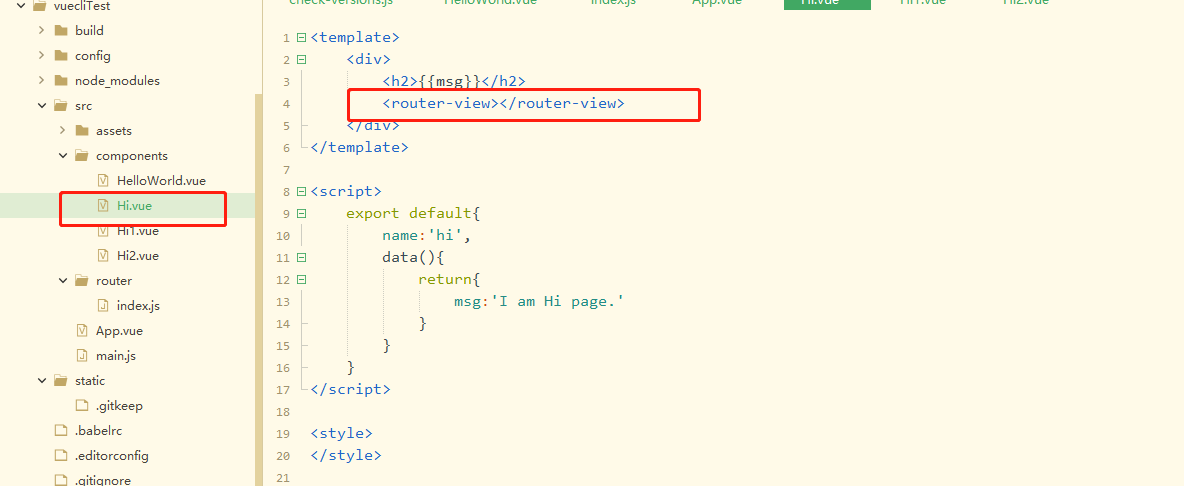1184x486 pixels.
Task: Click the .editorconfig file icon
Action: [x=61, y=455]
